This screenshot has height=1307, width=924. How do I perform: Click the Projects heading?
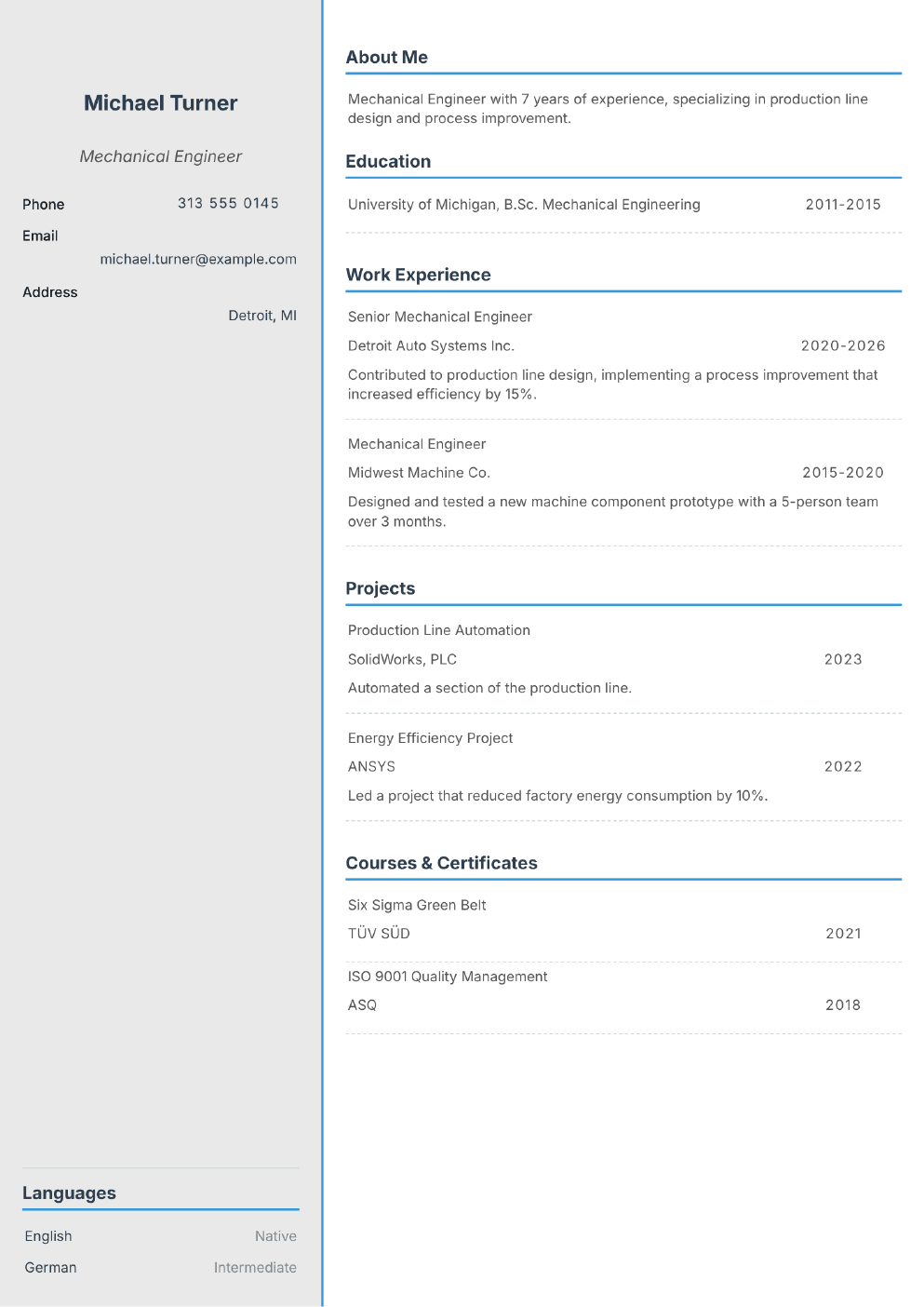[380, 588]
